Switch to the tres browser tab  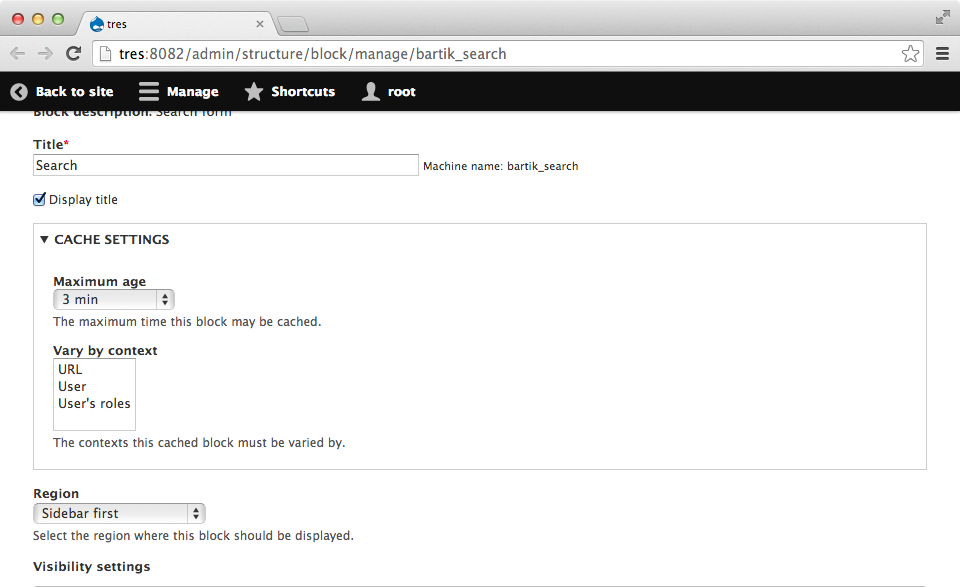pyautogui.click(x=170, y=23)
